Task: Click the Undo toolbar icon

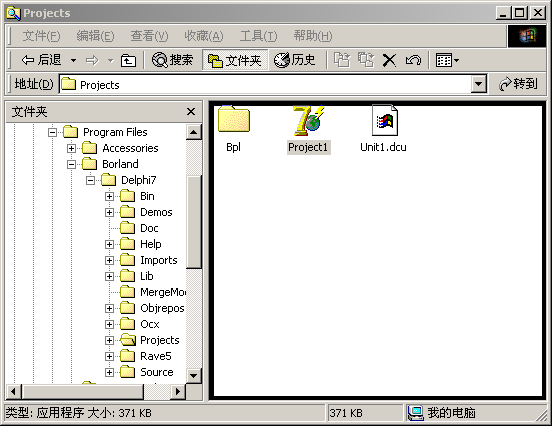Action: [413, 60]
